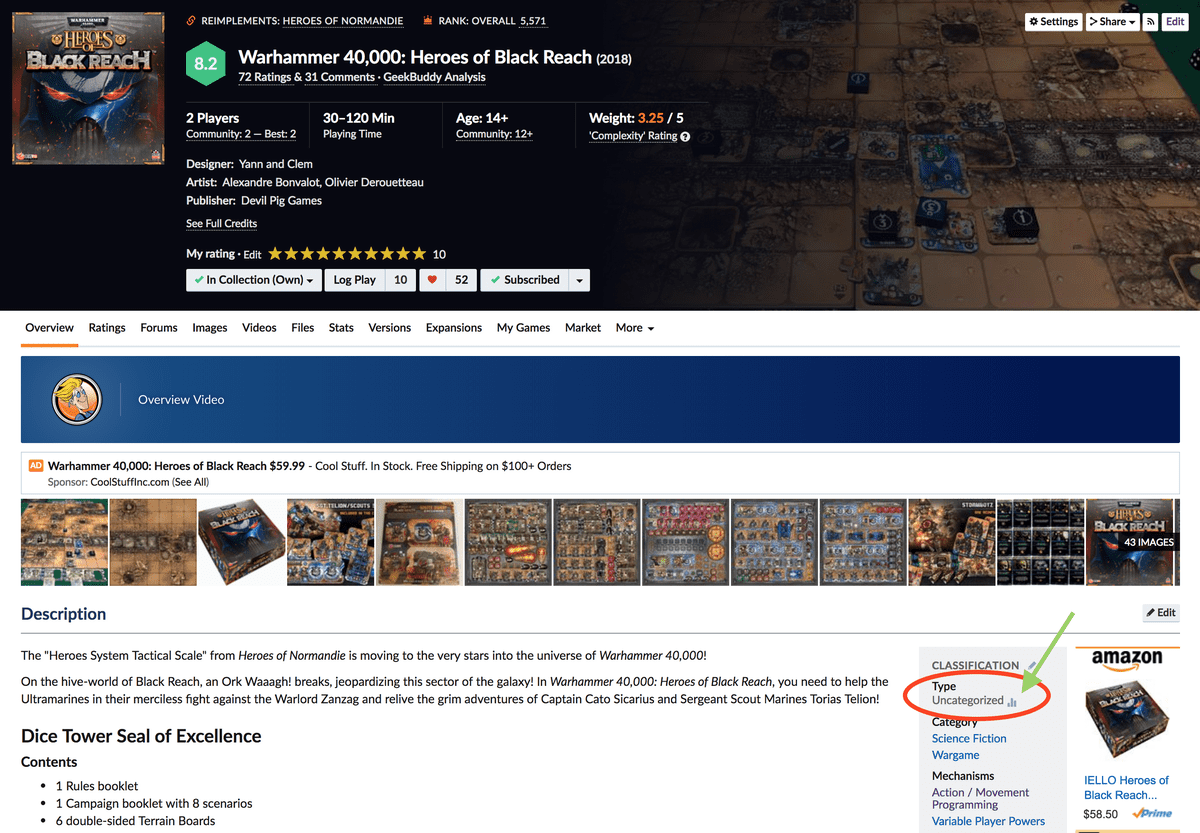Click the $58.50 Amazon price
The height and width of the screenshot is (833, 1200).
coord(1101,815)
